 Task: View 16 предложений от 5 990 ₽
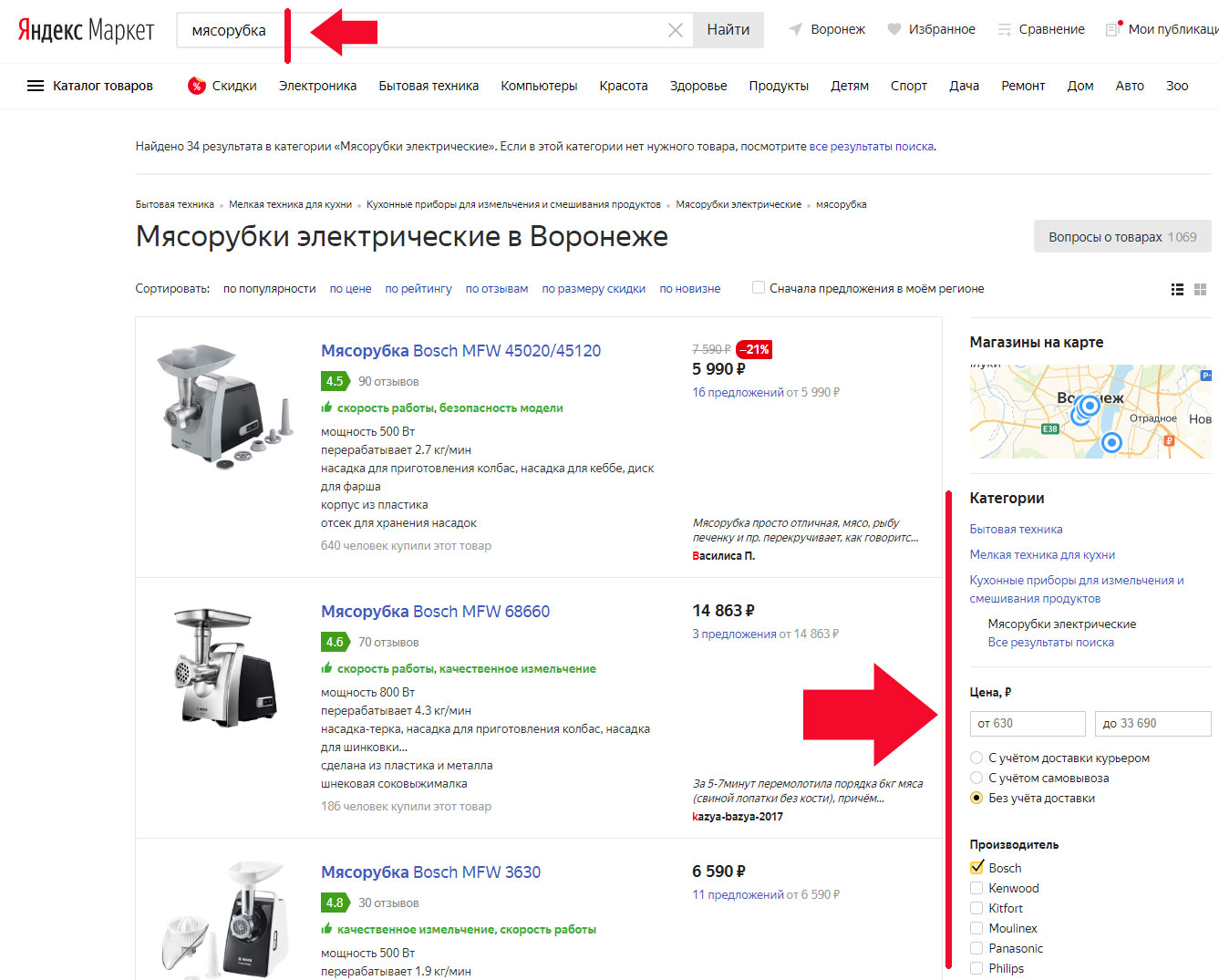coord(766,392)
